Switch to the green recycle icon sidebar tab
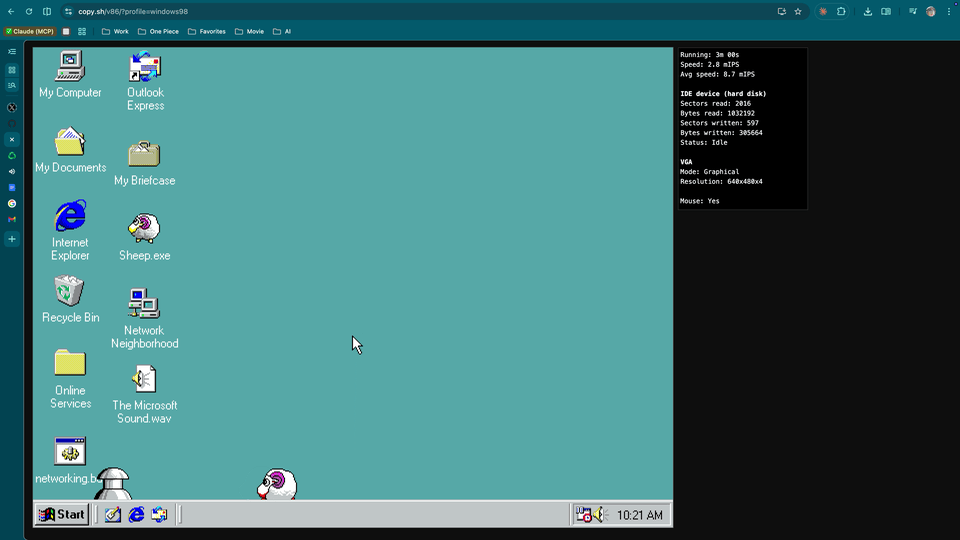This screenshot has height=540, width=960. pos(12,156)
